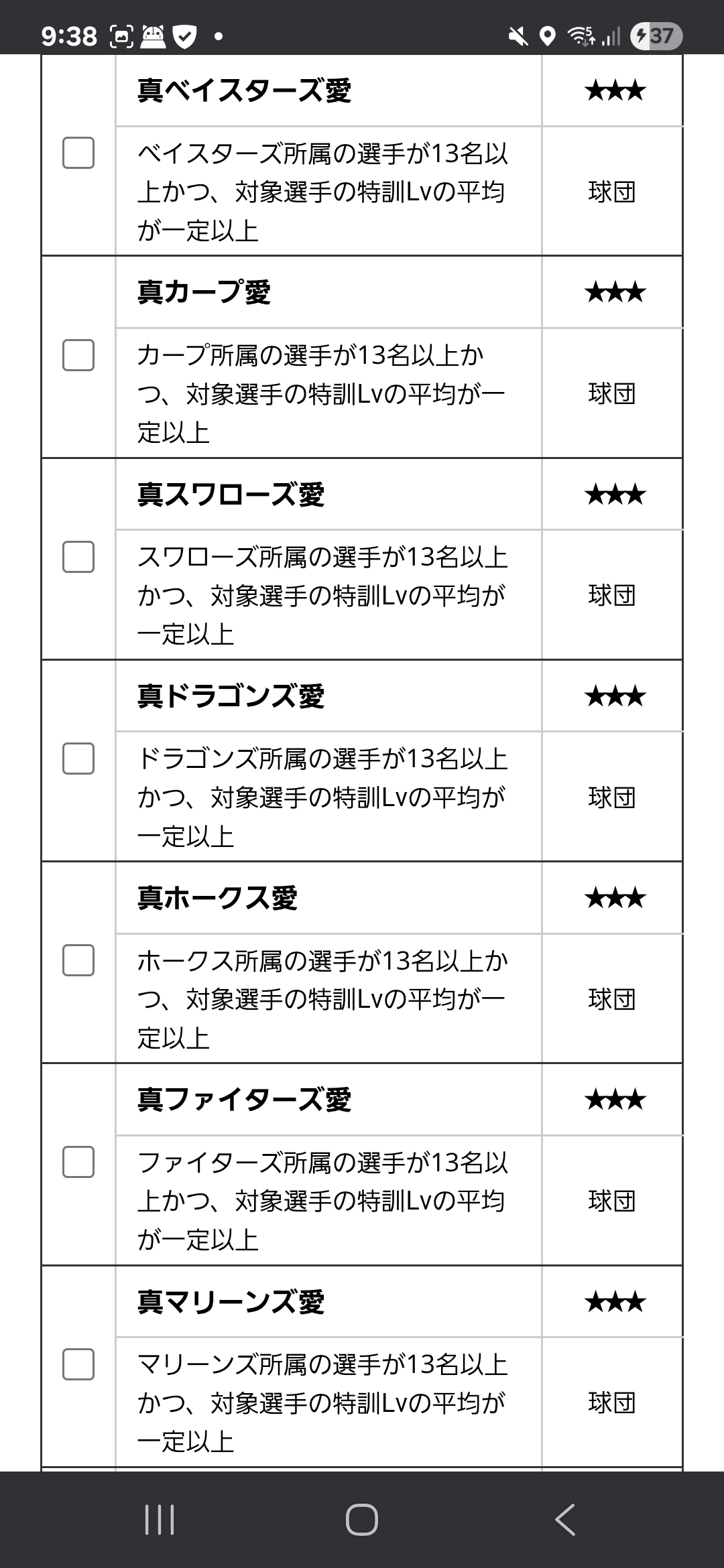This screenshot has width=724, height=1568.
Task: Open the recent apps icon
Action: point(160,1519)
